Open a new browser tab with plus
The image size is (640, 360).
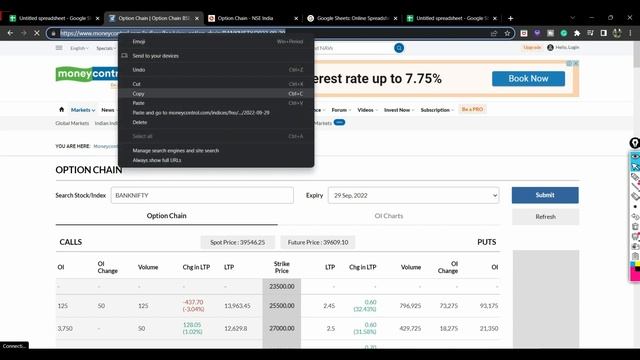(x=510, y=18)
